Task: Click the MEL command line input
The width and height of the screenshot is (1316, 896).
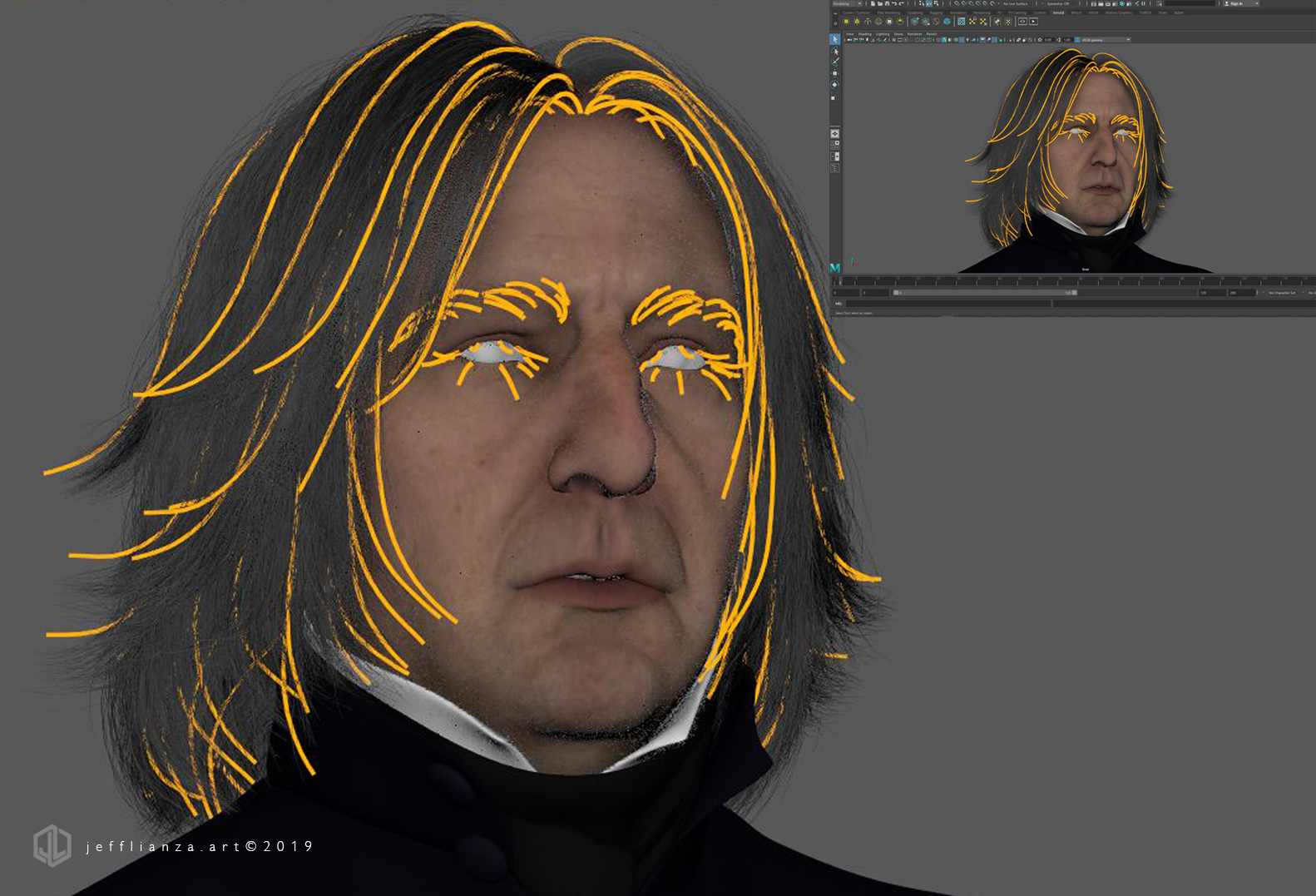Action: pos(948,304)
